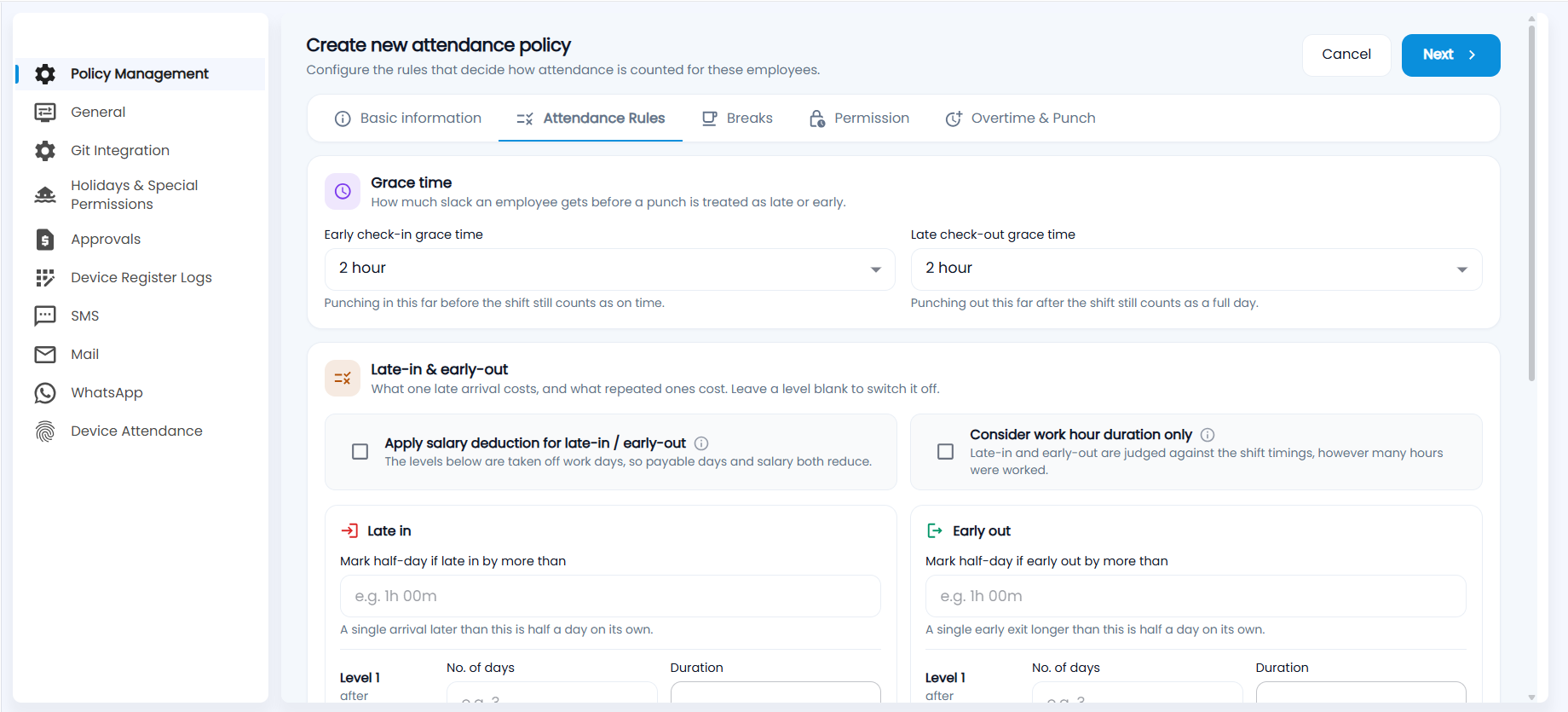Select the Attendance Rules tab
This screenshot has height=712, width=1568.
coord(591,119)
